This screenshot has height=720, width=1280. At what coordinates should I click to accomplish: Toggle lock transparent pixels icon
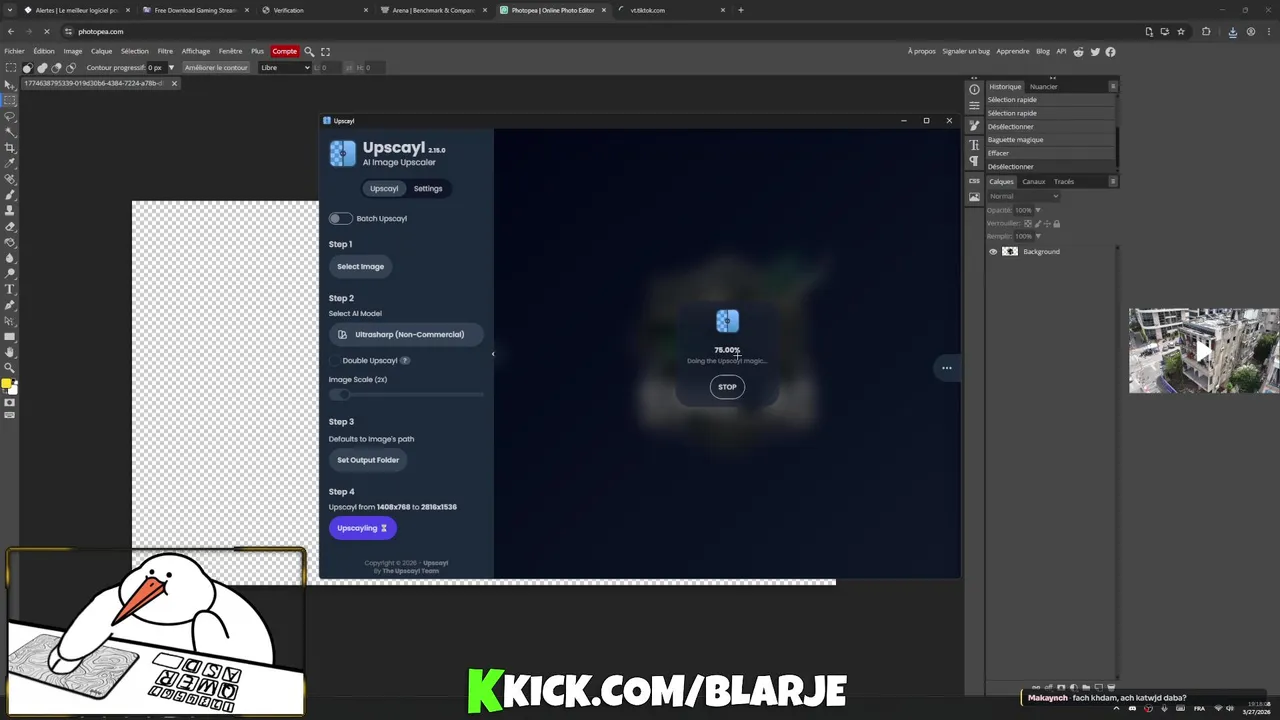pyautogui.click(x=1028, y=223)
